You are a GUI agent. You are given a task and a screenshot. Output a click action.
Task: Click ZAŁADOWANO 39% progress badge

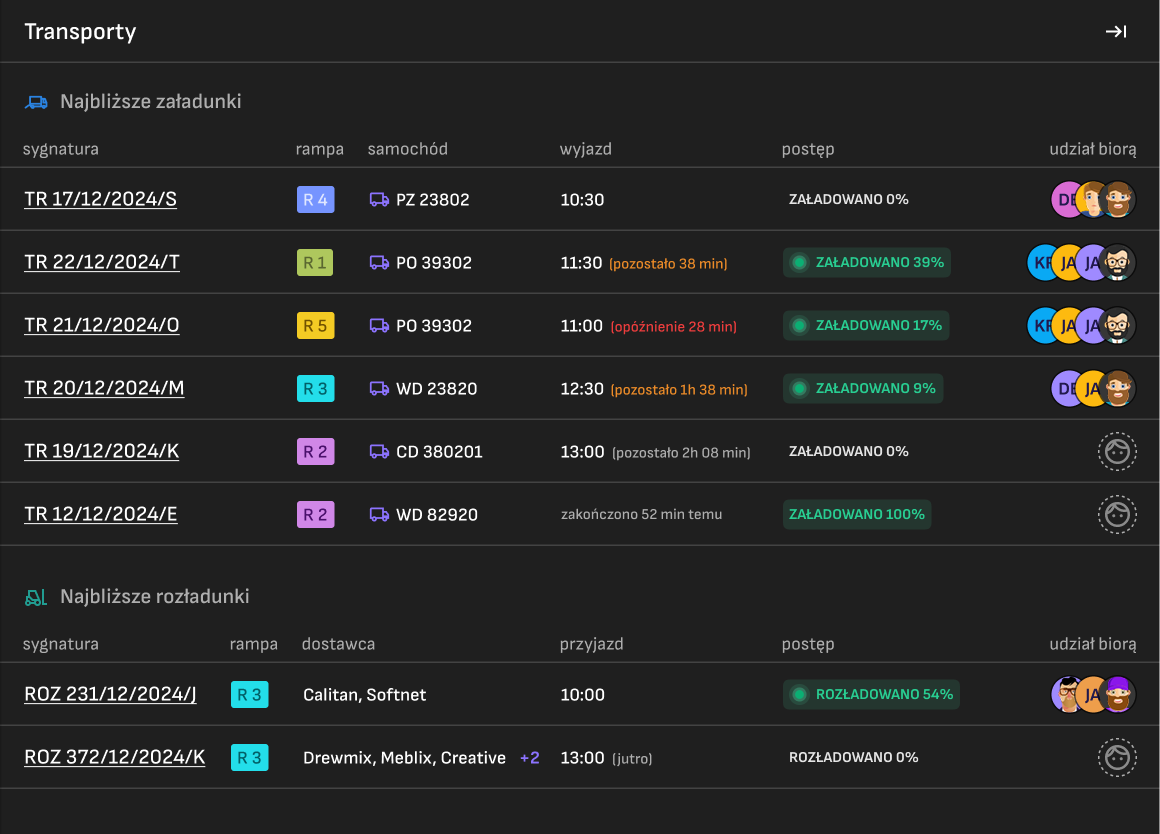(x=867, y=263)
